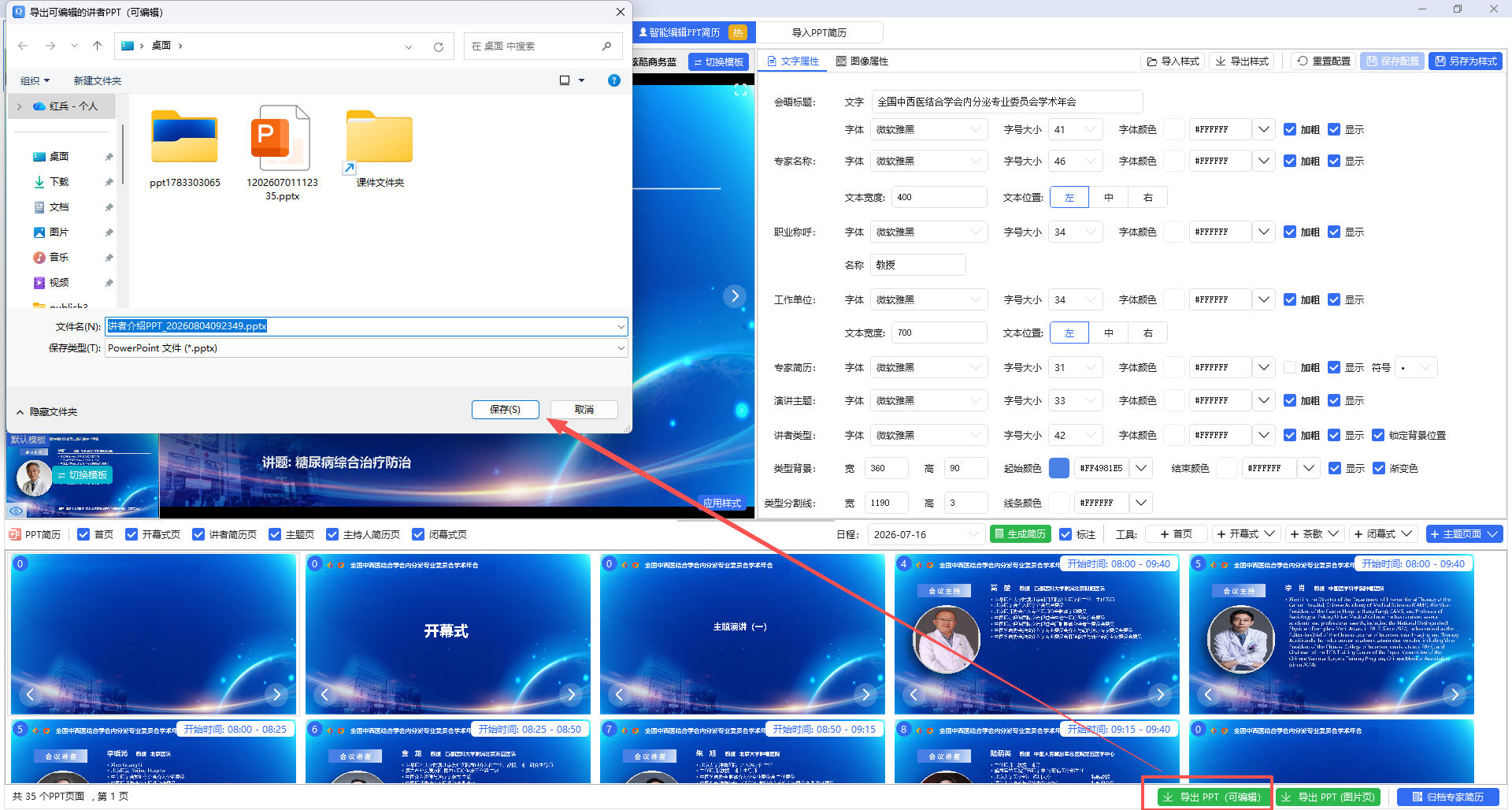Screen dimensions: 1512x810
Task: Click 新建文件夹 in the dialog toolbar
Action: [98, 80]
